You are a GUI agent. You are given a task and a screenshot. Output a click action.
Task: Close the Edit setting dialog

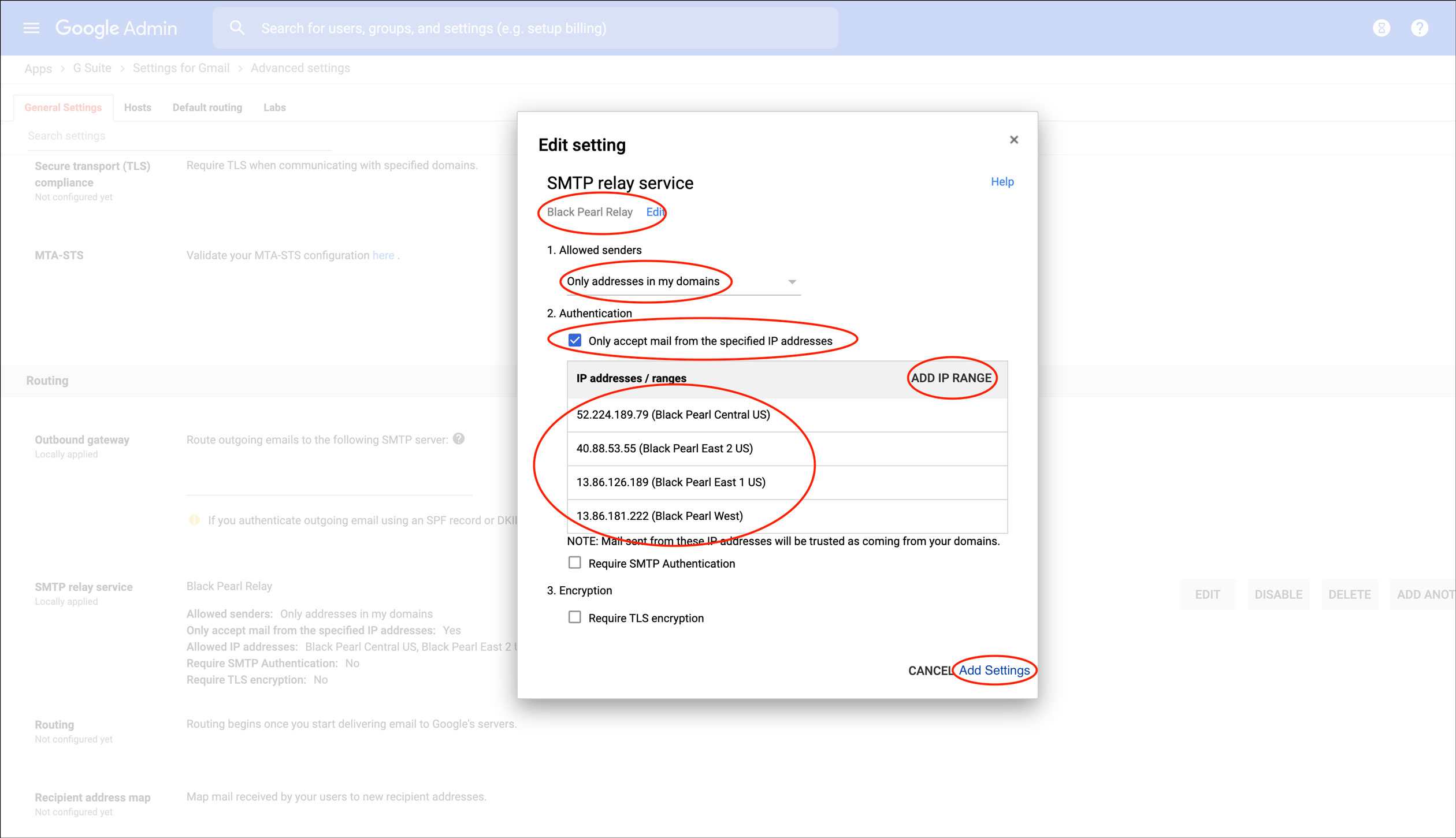click(x=1013, y=140)
